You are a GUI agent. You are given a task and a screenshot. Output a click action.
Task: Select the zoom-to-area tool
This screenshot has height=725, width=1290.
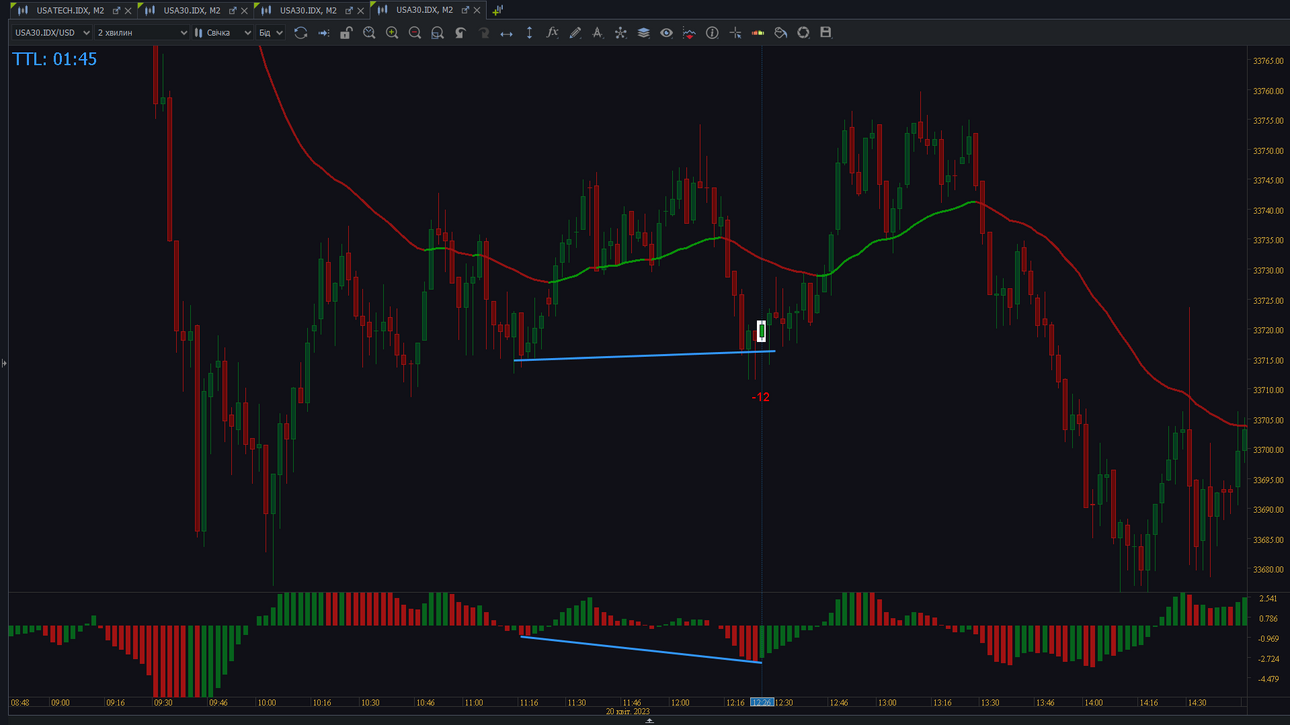[437, 33]
